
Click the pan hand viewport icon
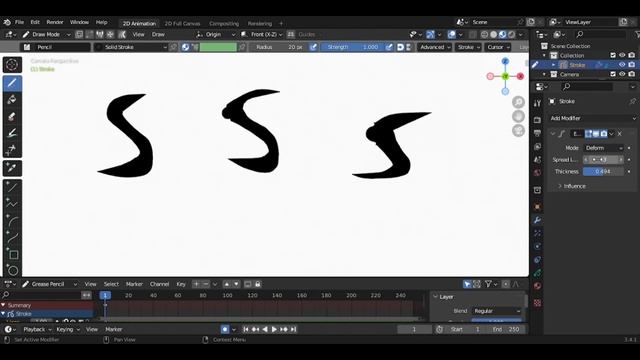click(x=518, y=116)
